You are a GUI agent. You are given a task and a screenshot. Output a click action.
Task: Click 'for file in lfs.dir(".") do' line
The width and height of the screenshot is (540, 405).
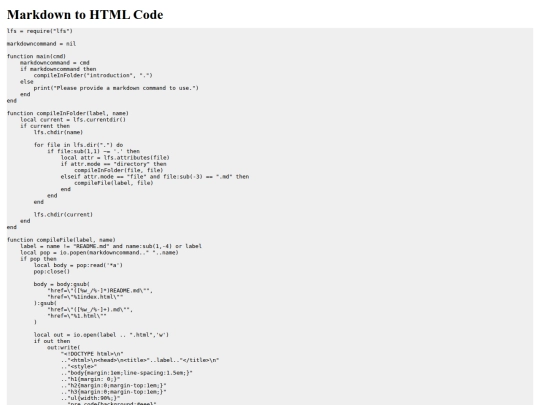coord(78,145)
